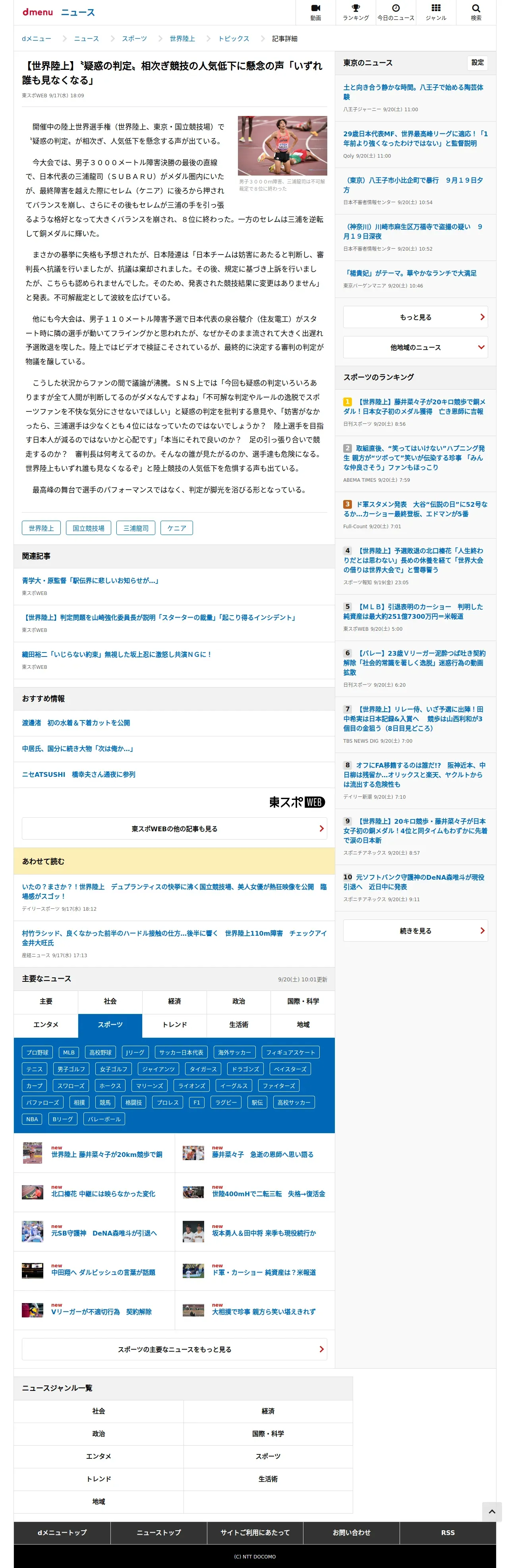Click 続きを見る under sports ranking
The height and width of the screenshot is (1568, 510).
(416, 931)
